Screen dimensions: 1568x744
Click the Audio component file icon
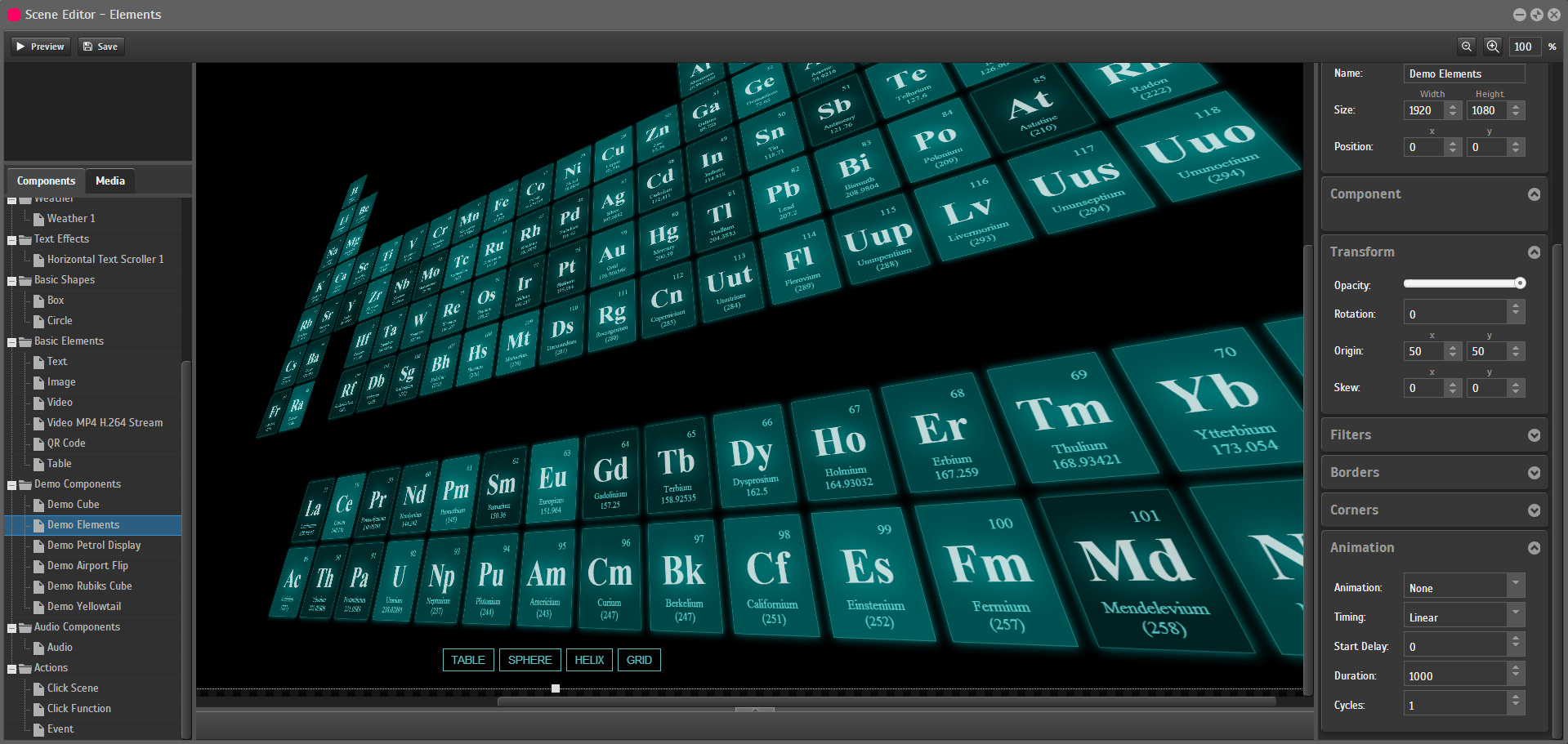(38, 648)
